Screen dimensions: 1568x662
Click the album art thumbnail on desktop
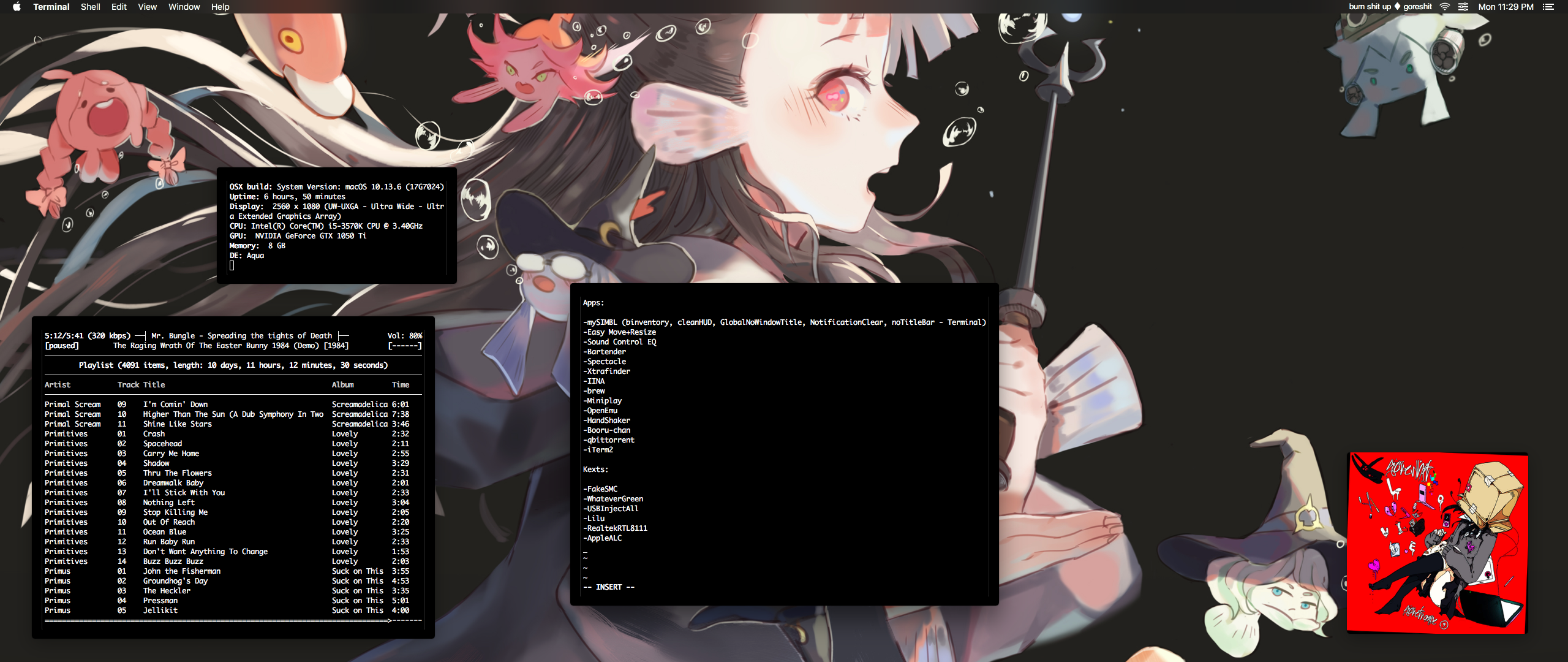tap(1438, 543)
